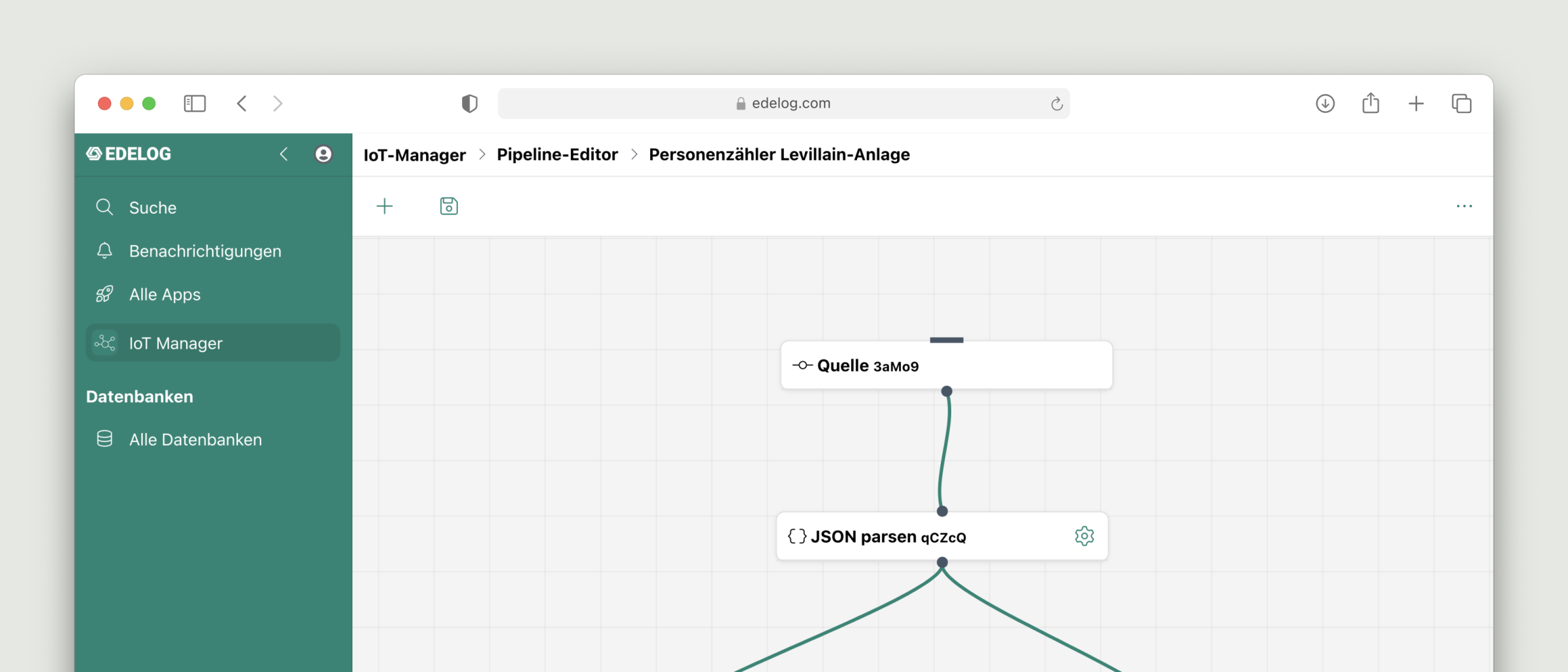Viewport: 1568px width, 672px height.
Task: Go to the IoT-Manager breadcrumb
Action: pyautogui.click(x=414, y=155)
